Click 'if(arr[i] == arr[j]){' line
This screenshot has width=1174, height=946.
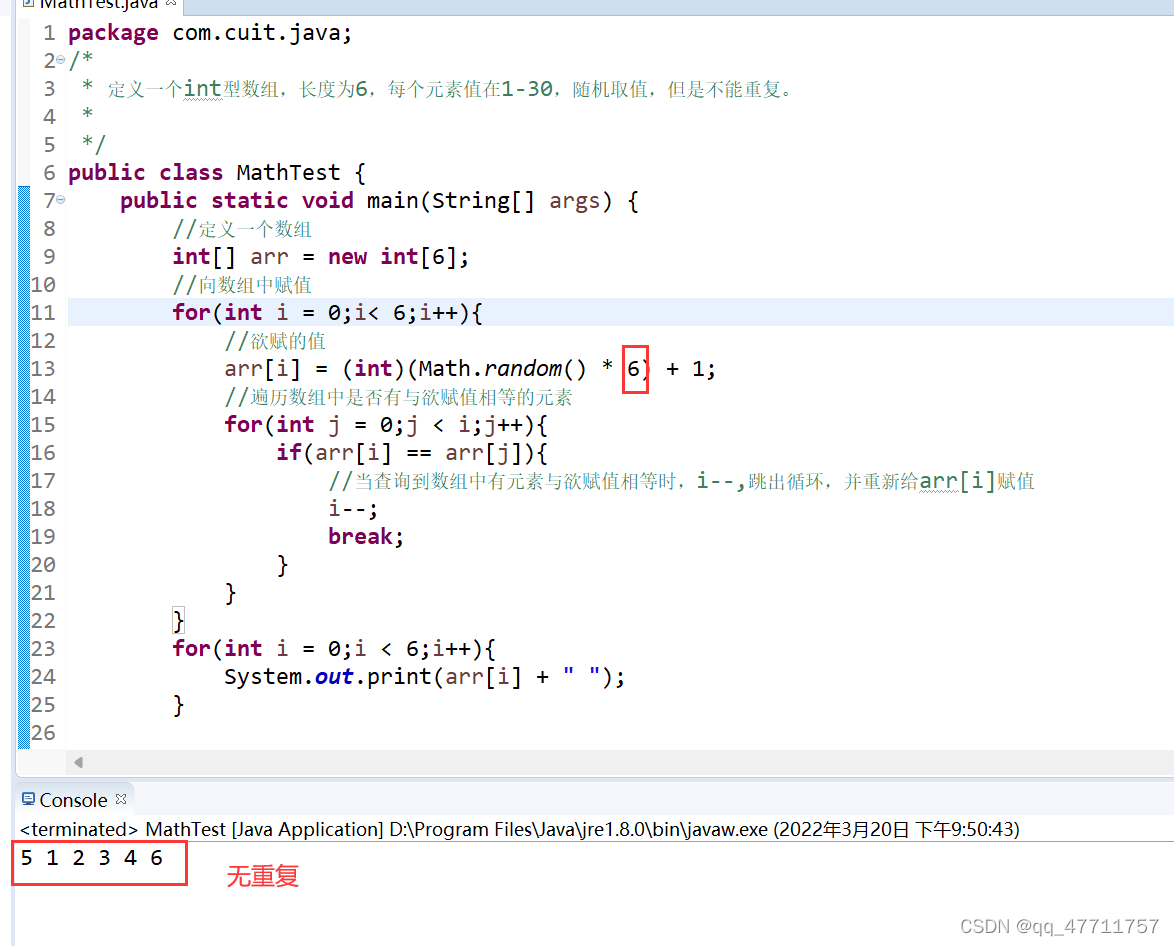412,452
